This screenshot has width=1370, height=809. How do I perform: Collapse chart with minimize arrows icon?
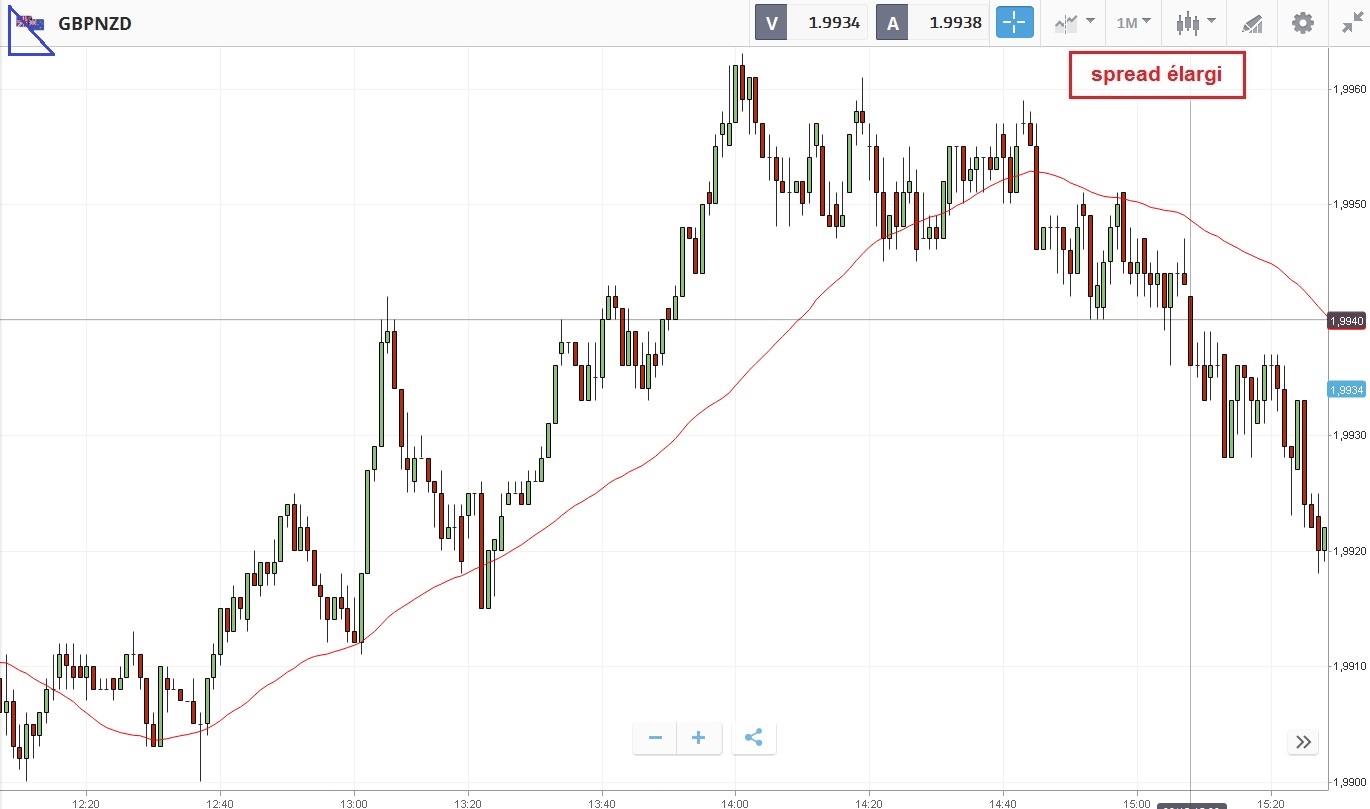[x=1350, y=23]
